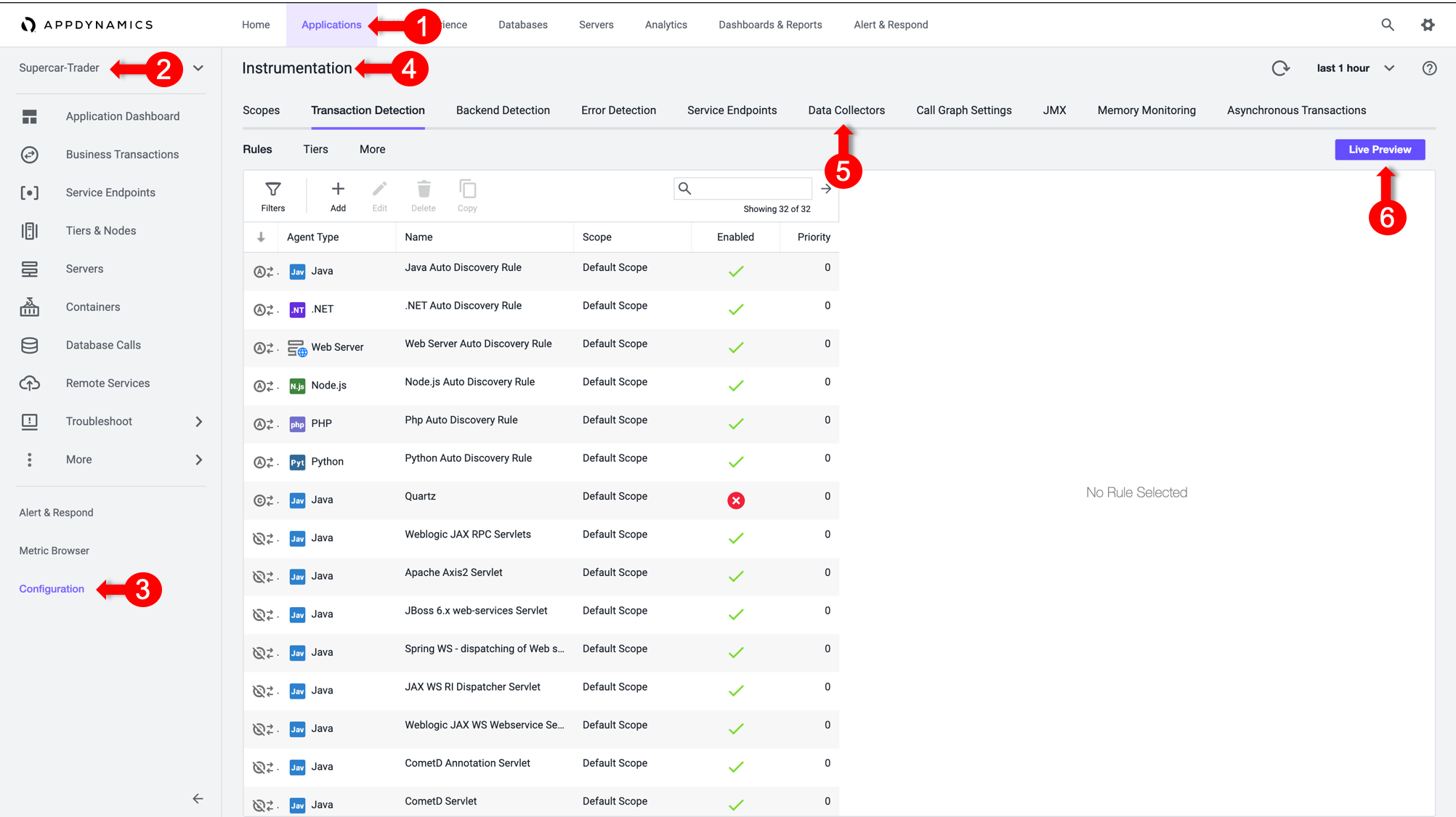This screenshot has height=817, width=1456.
Task: Toggle enabled check for Python Auto Discovery Rule
Action: coord(736,462)
